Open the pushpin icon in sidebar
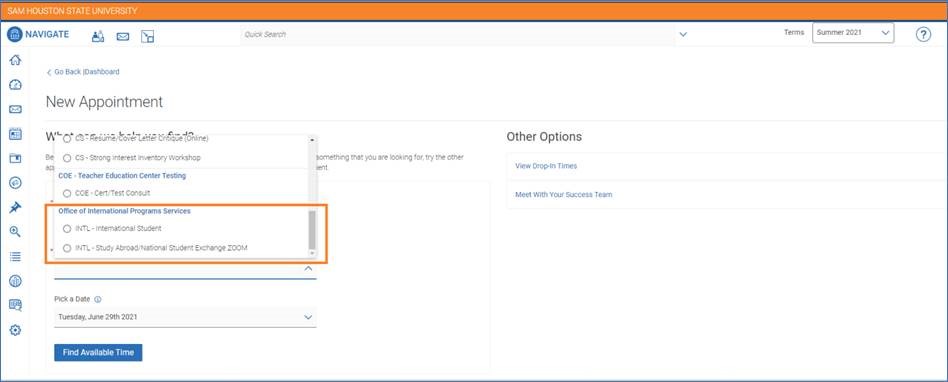948x382 pixels. (x=15, y=207)
